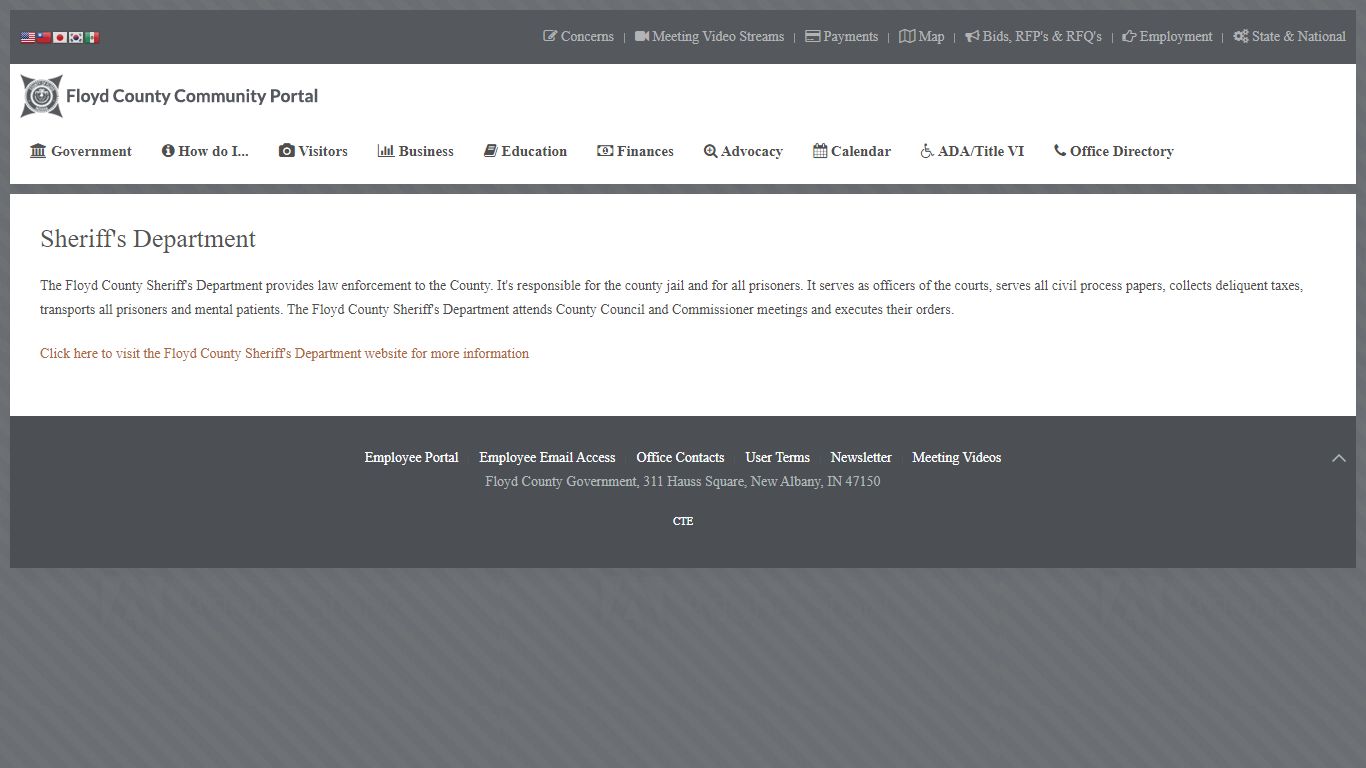Open Meeting Video Streams
The image size is (1366, 768).
pyautogui.click(x=709, y=36)
